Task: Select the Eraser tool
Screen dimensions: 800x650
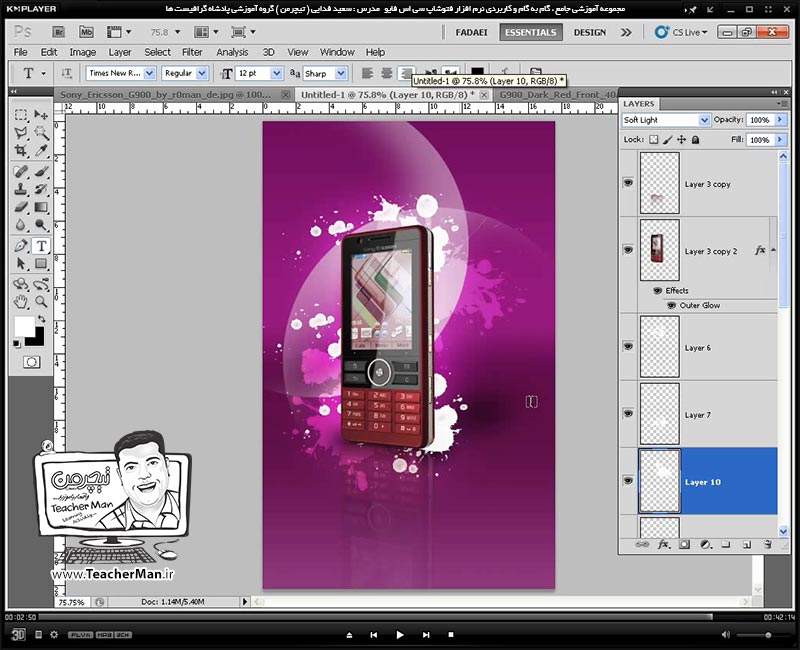Action: click(x=20, y=207)
